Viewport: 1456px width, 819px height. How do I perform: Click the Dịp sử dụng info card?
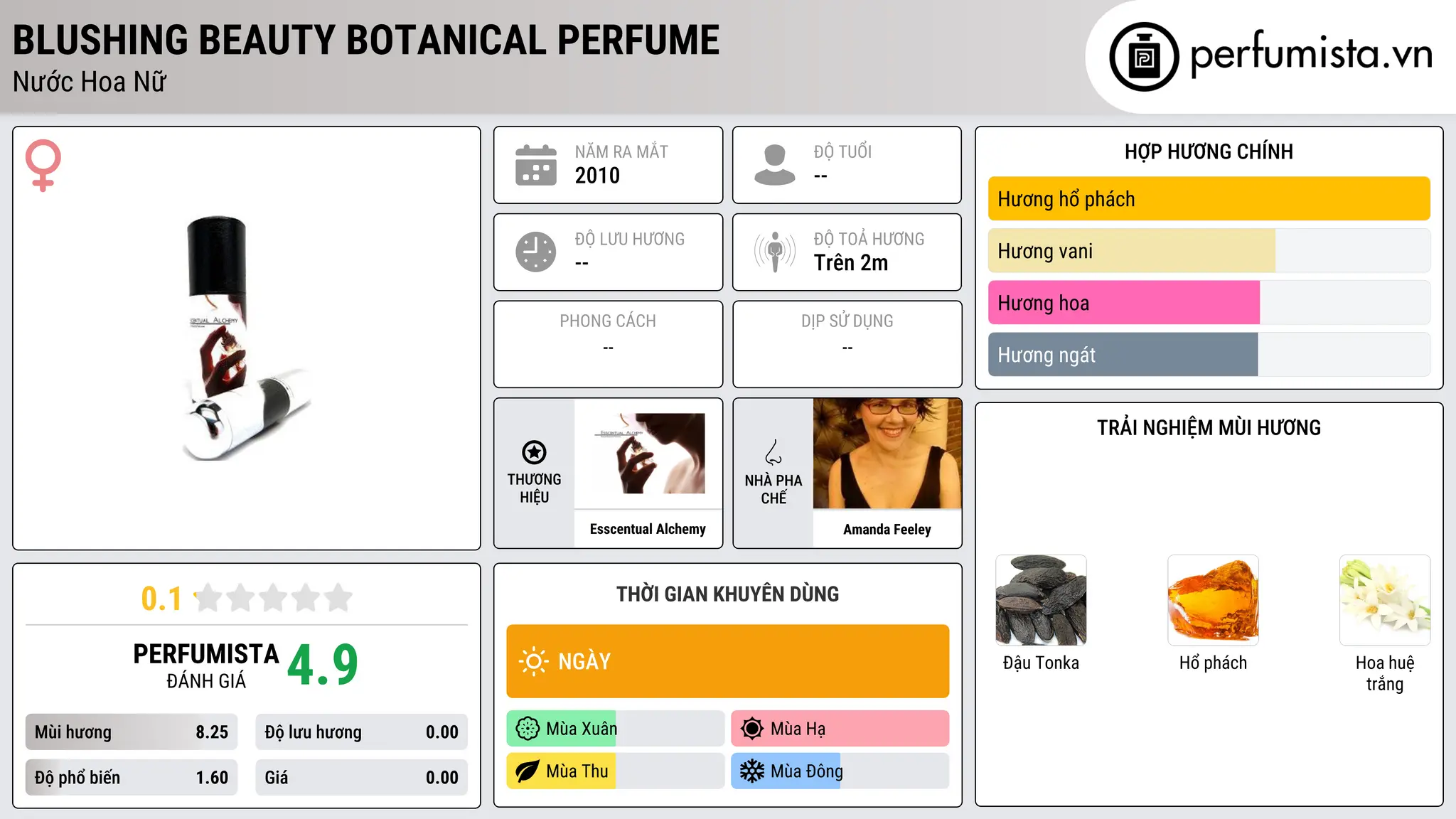(x=847, y=344)
